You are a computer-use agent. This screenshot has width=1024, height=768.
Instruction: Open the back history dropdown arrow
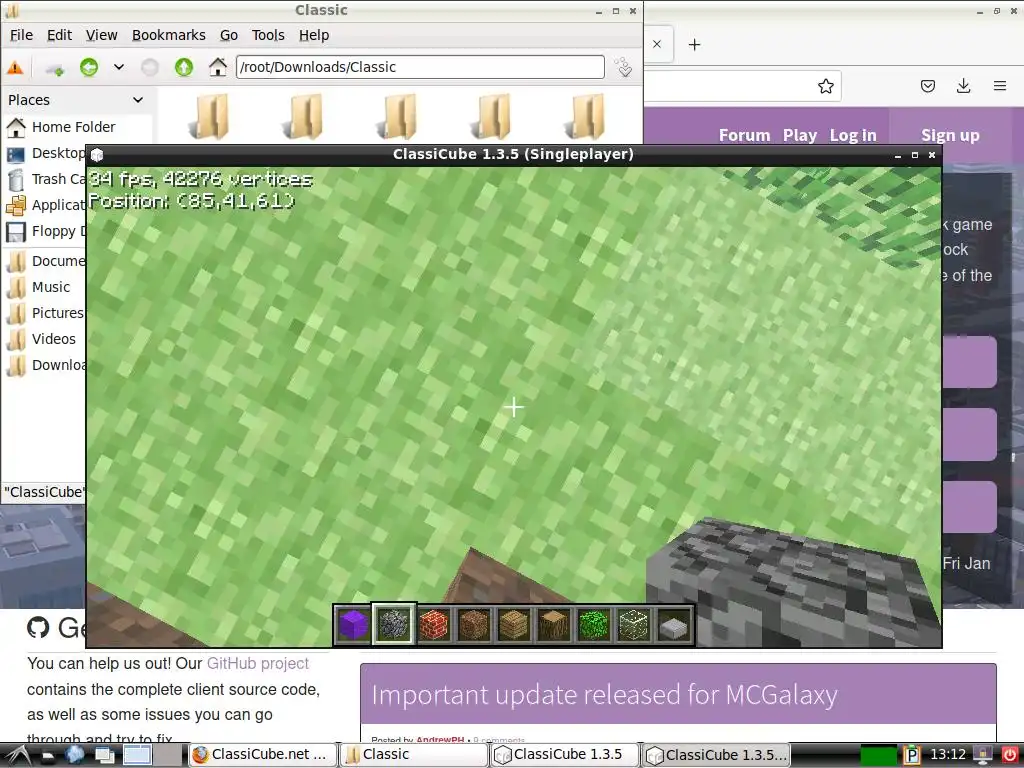point(119,67)
